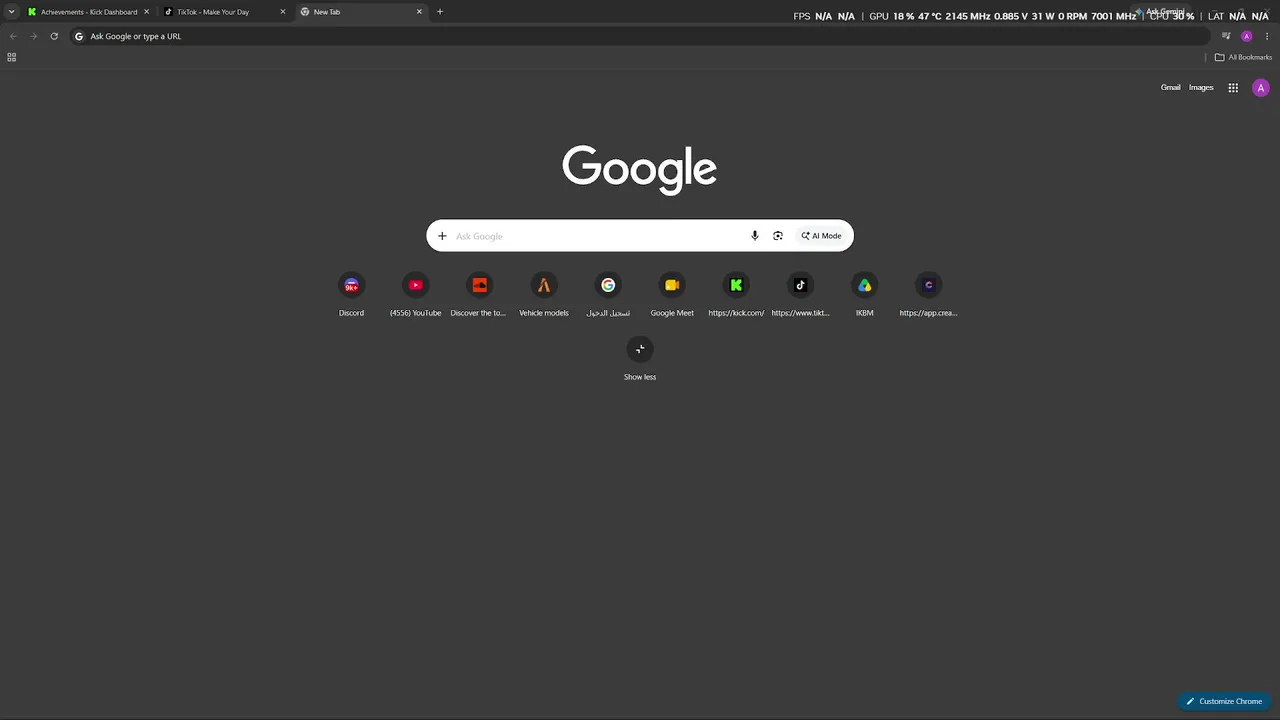The width and height of the screenshot is (1280, 720).
Task: Open the 'Discover the to...' shortcut
Action: [479, 296]
